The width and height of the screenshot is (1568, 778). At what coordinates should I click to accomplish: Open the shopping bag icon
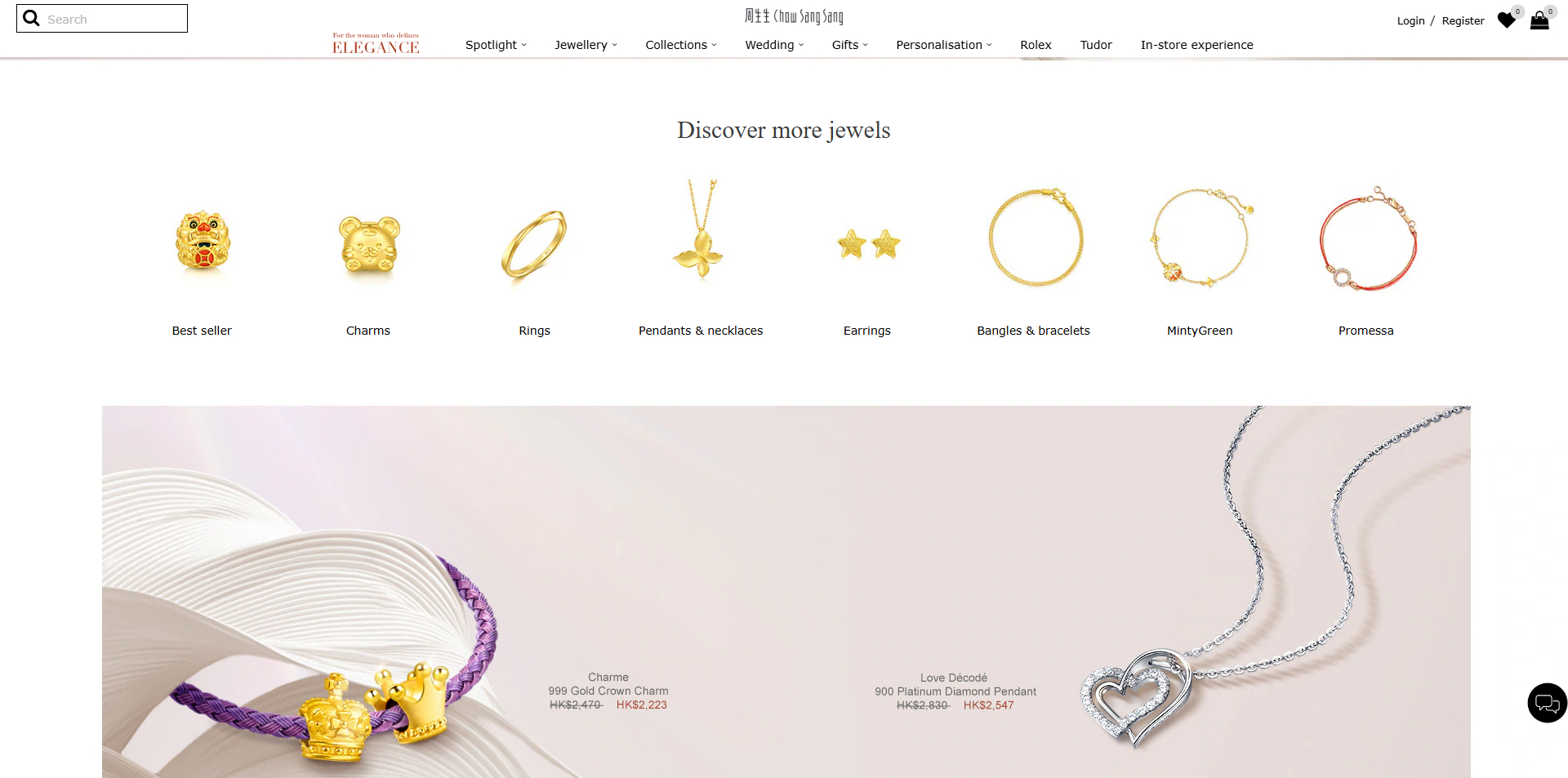tap(1539, 20)
